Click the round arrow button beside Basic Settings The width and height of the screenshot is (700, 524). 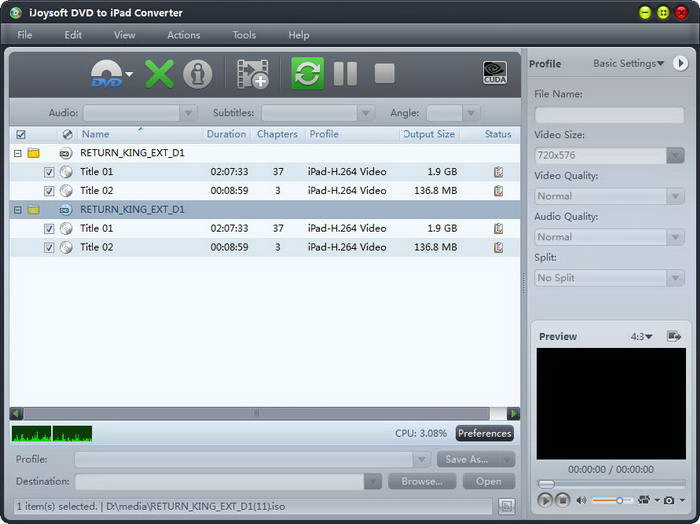(680, 63)
